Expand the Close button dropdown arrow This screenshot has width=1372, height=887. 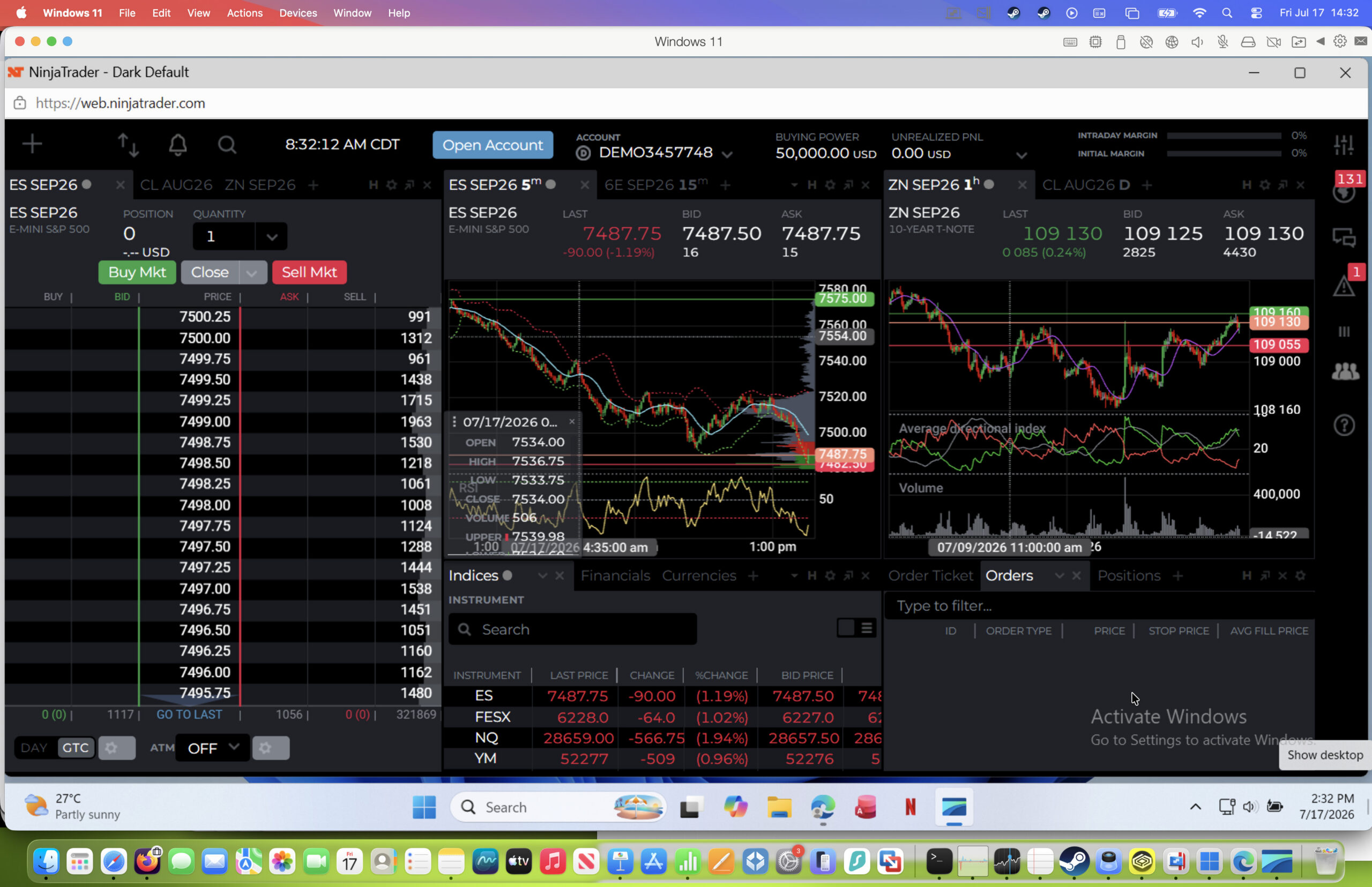click(x=252, y=272)
